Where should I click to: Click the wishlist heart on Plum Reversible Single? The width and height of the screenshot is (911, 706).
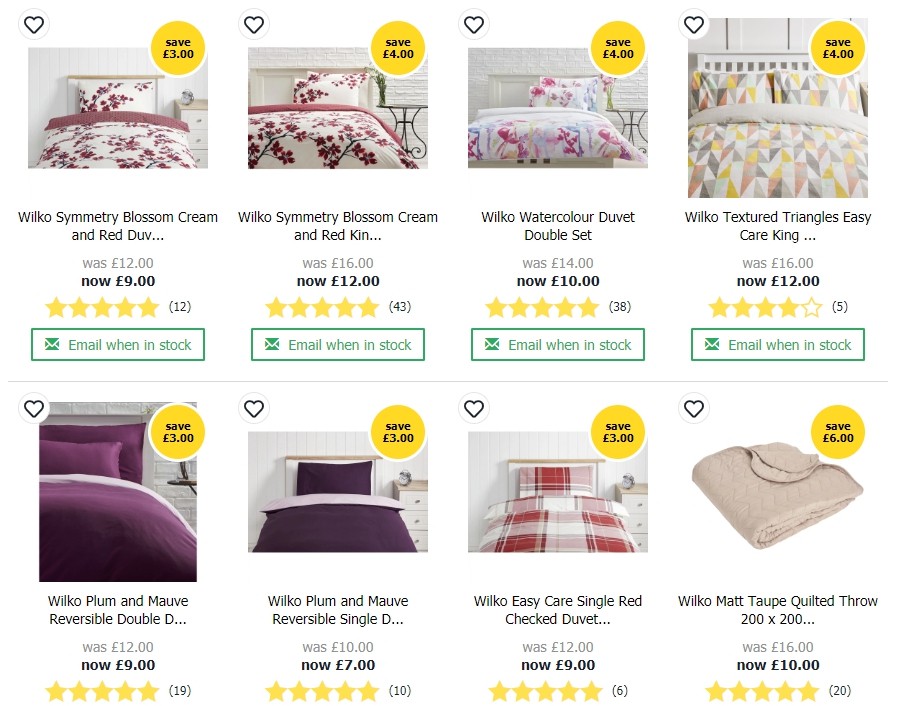254,409
